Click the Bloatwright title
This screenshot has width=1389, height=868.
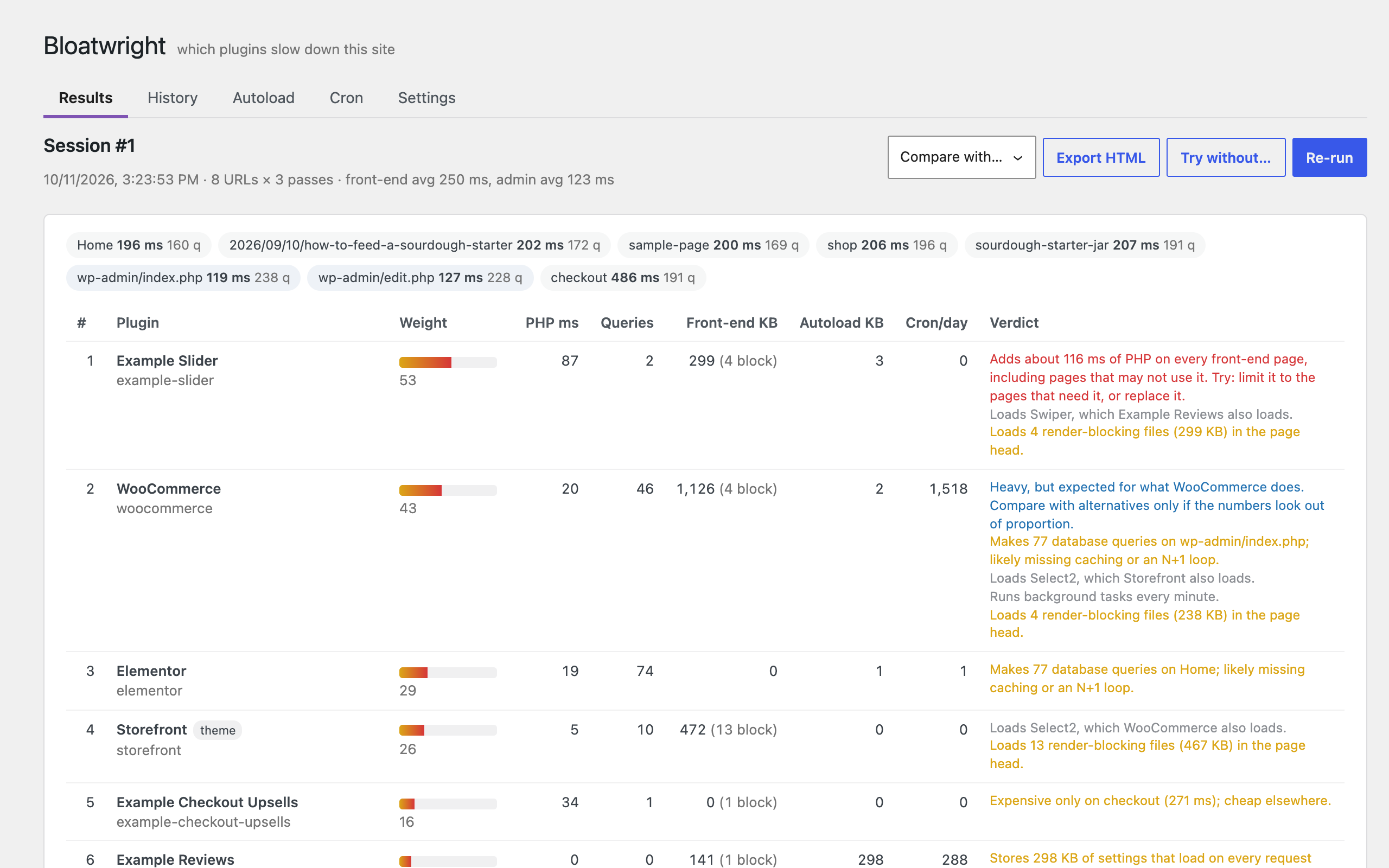tap(105, 46)
